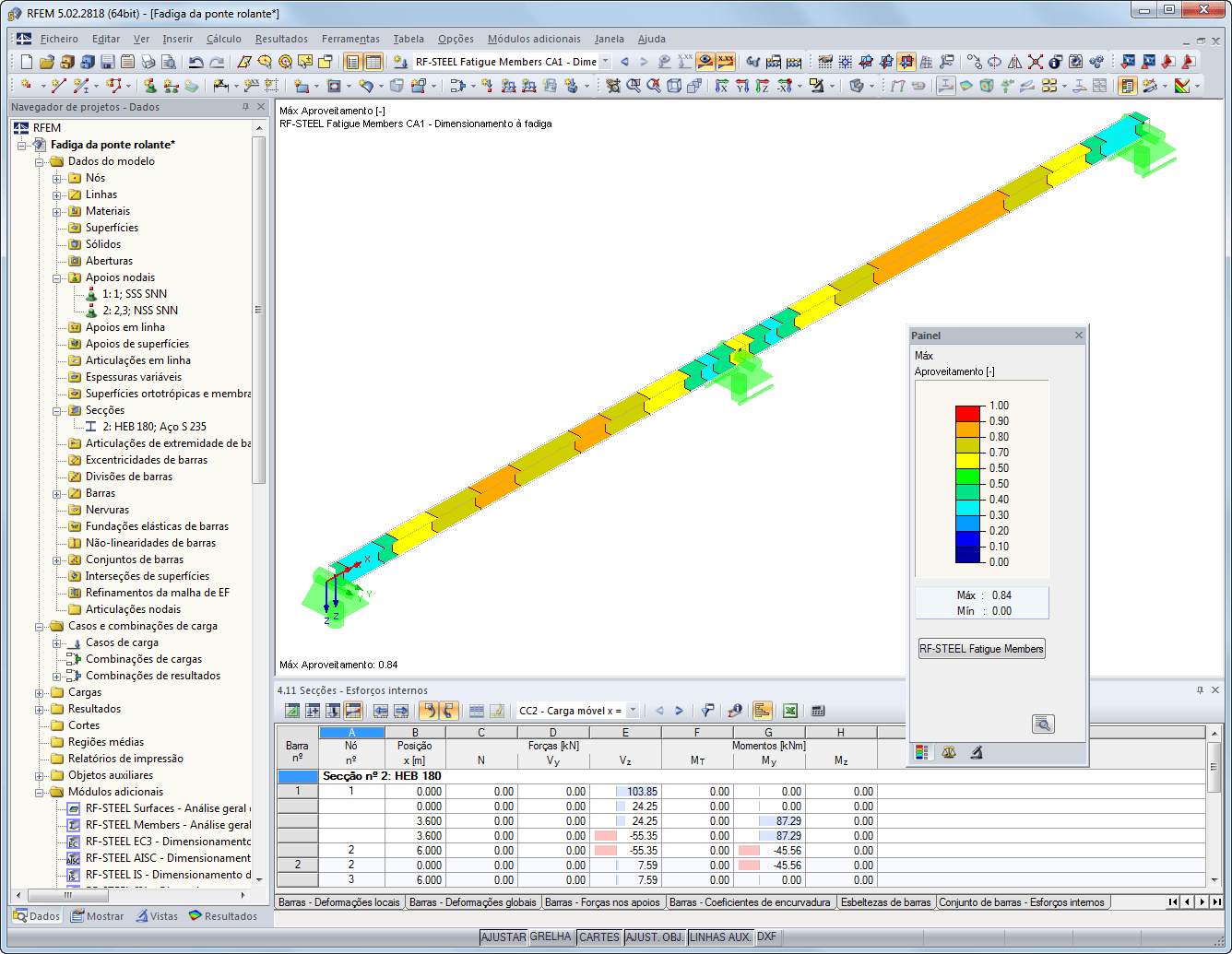Switch to the Mostrar navigator tab
Image resolution: width=1232 pixels, height=954 pixels.
[98, 916]
